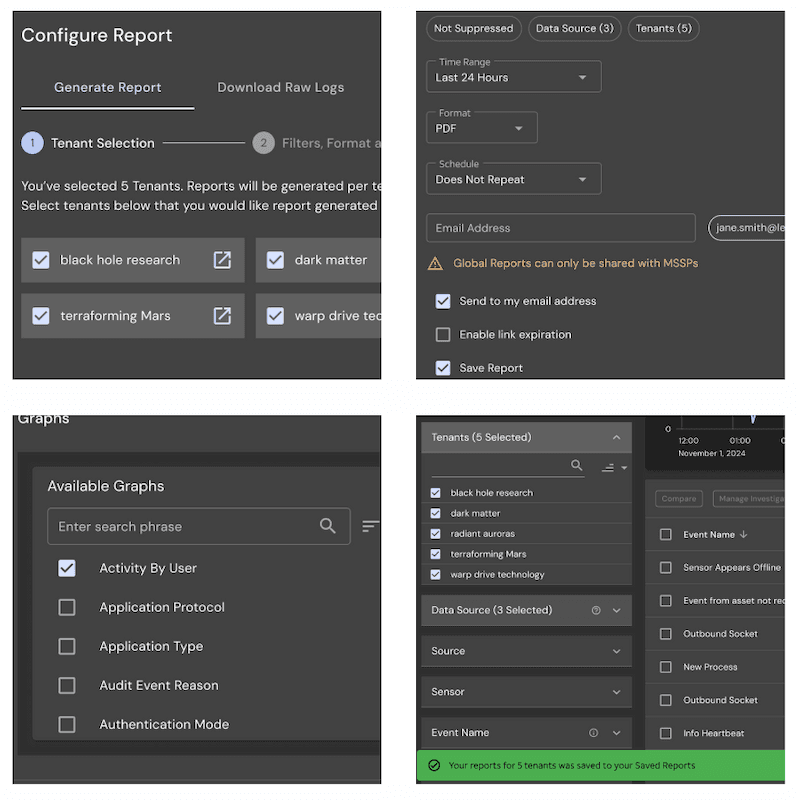Image resolution: width=800 pixels, height=800 pixels.
Task: Click help icon on Data Source filter
Action: [596, 610]
